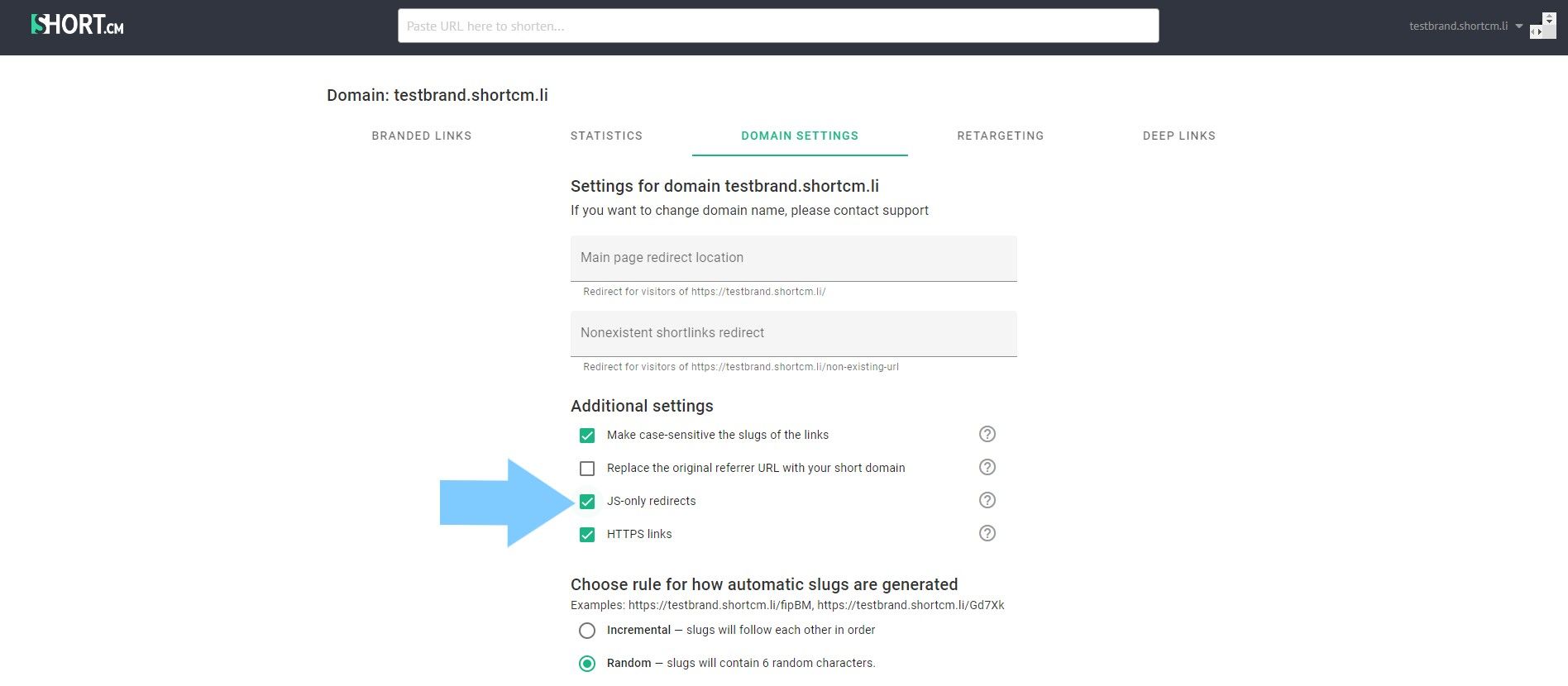The height and width of the screenshot is (686, 1568).
Task: Click the 'Choose rule for how automatic slugs' heading
Action: pyautogui.click(x=764, y=584)
